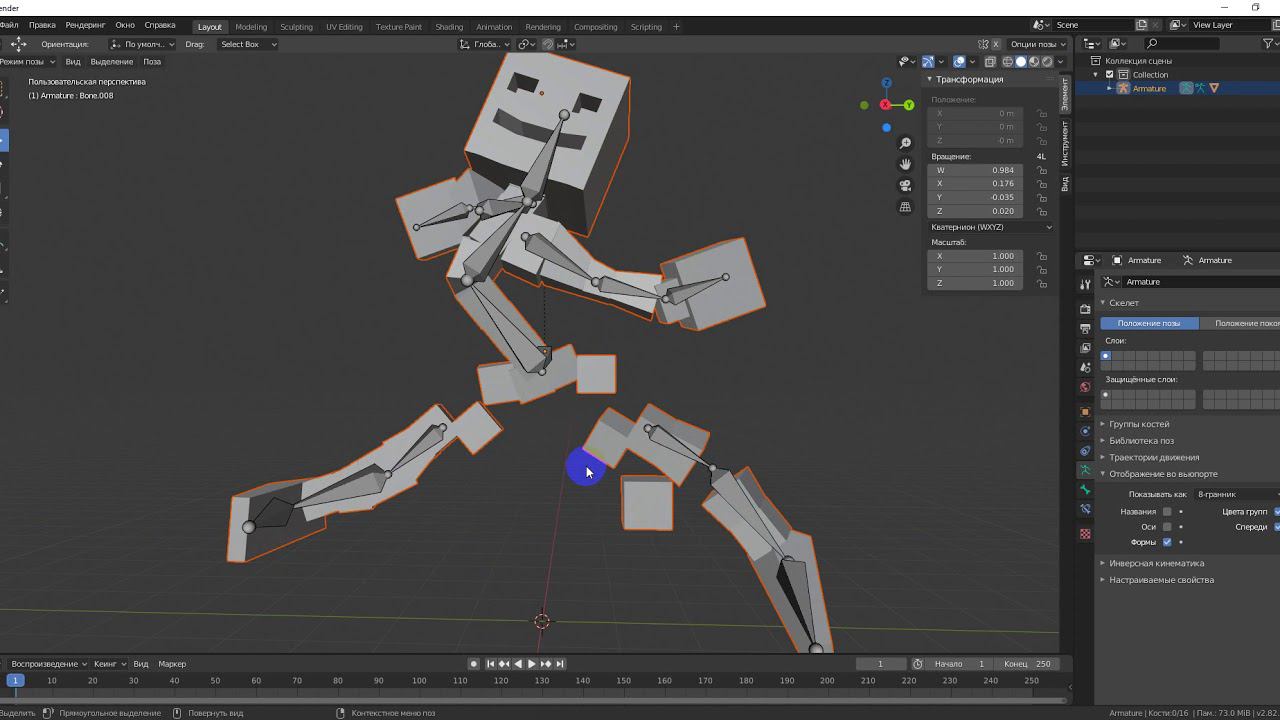The width and height of the screenshot is (1280, 720).
Task: Open the World properties tab icon
Action: [1085, 387]
